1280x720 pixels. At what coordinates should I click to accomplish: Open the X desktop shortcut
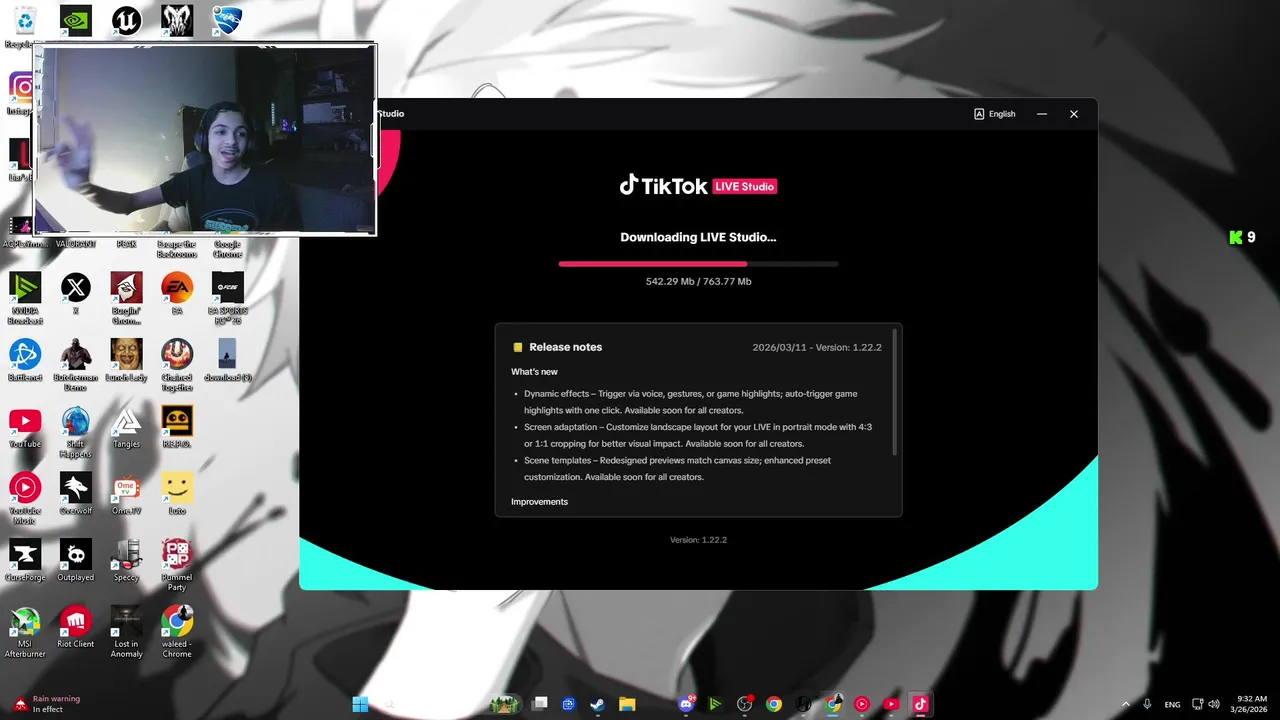pyautogui.click(x=76, y=294)
